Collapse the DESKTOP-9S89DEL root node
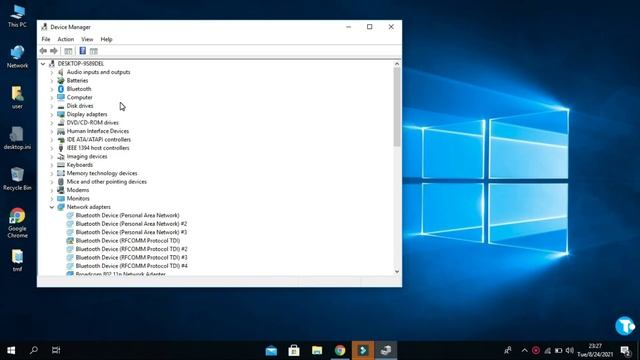Viewport: 640px width, 360px height. coord(43,64)
